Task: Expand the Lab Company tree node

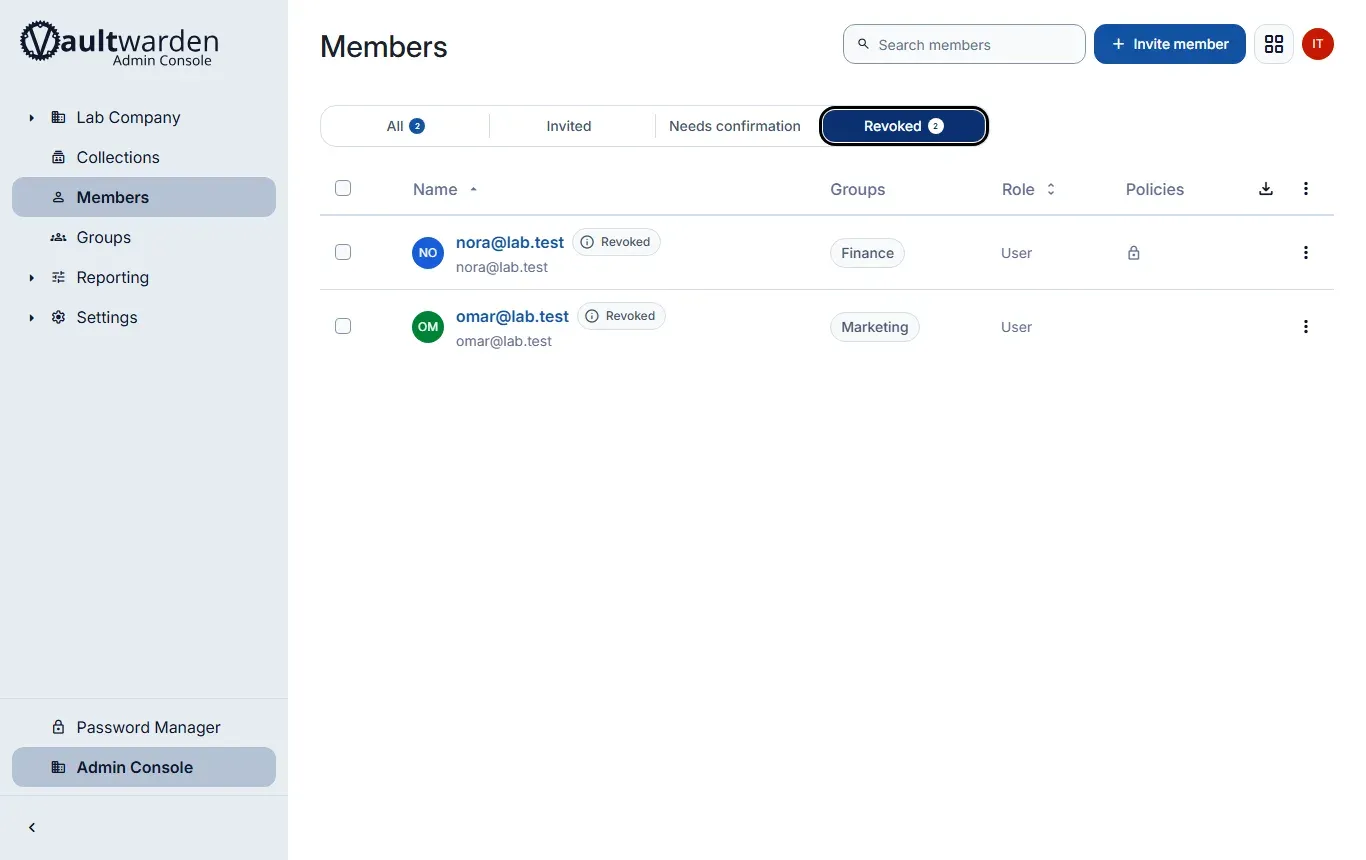Action: (32, 118)
